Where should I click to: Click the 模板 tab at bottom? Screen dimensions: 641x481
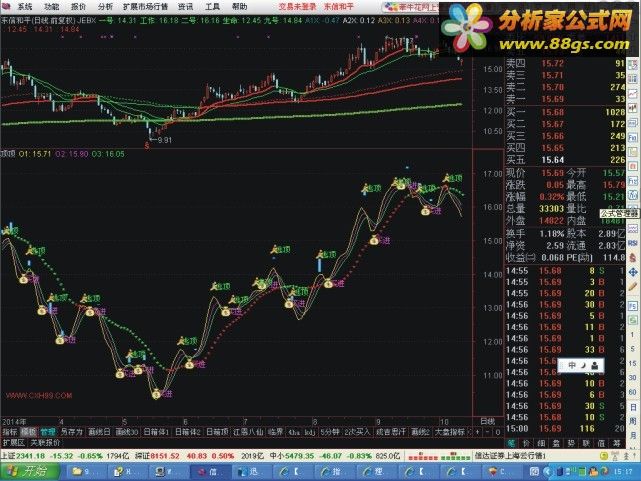(x=29, y=432)
